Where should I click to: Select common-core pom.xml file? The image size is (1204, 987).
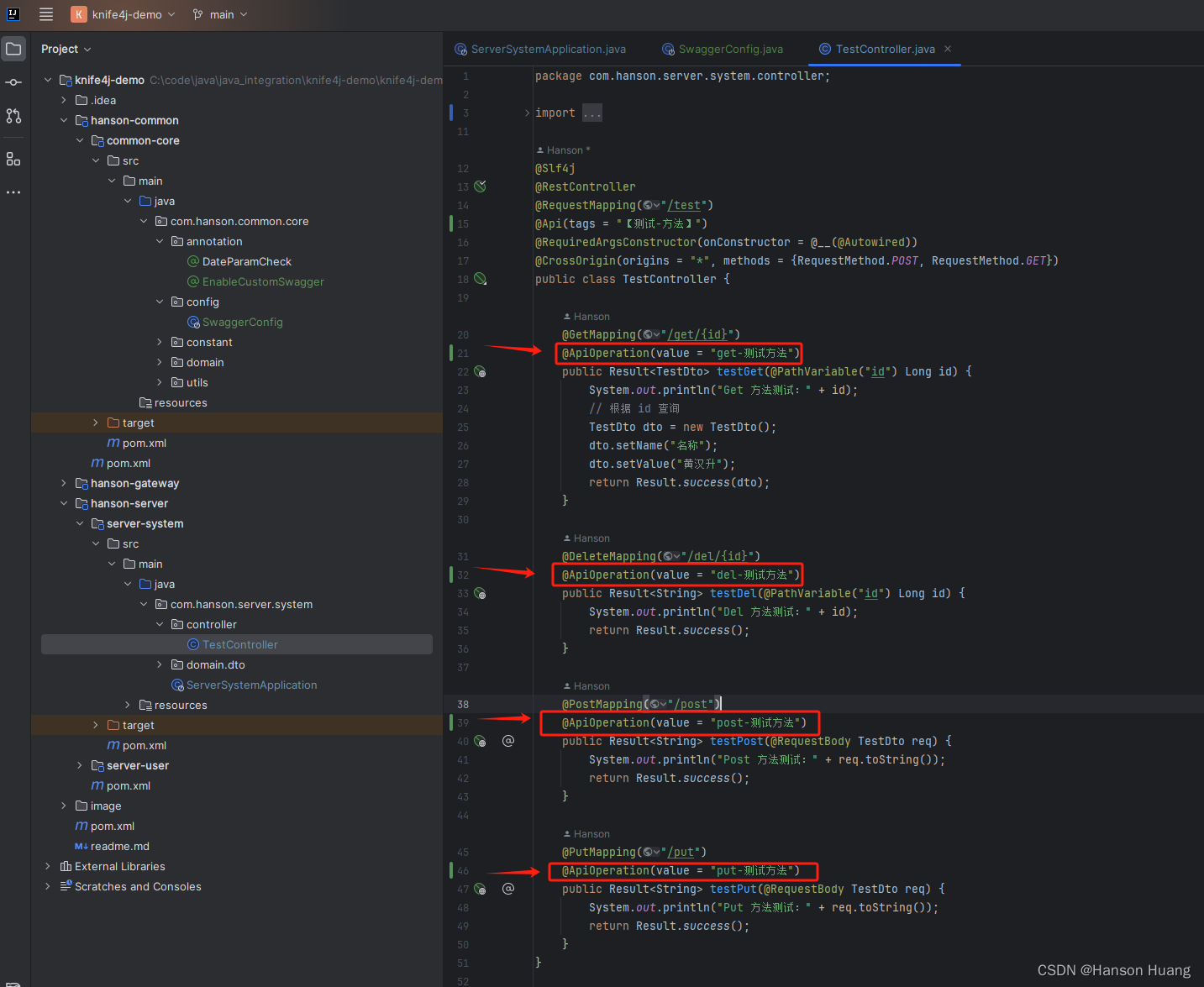(137, 443)
